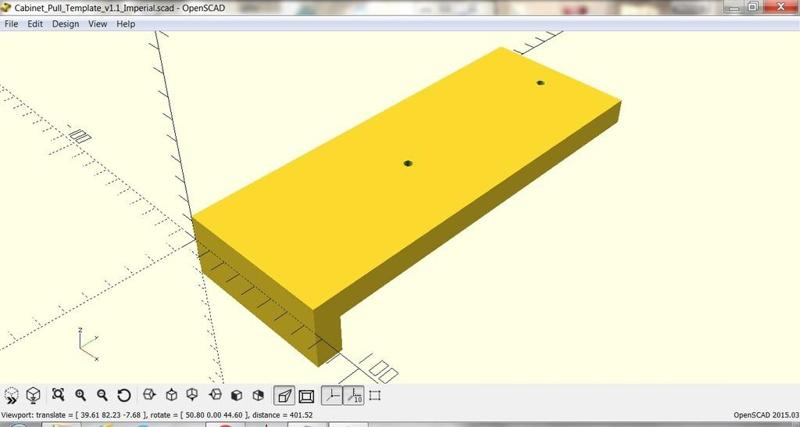Click the far-end hole on the yellow model
Viewport: 800px width, 427px height.
point(540,83)
